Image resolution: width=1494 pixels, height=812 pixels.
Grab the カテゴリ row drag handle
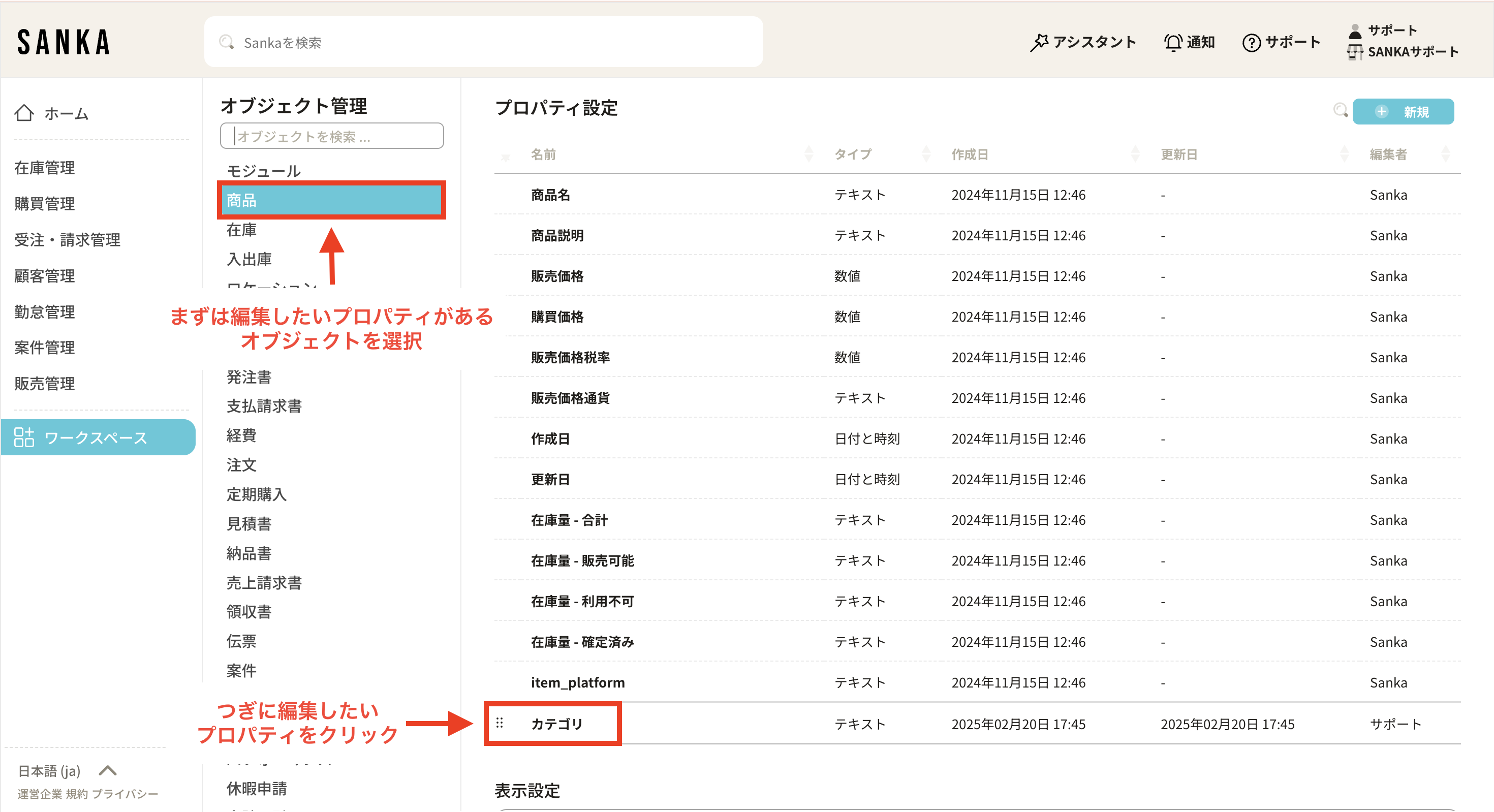(500, 723)
